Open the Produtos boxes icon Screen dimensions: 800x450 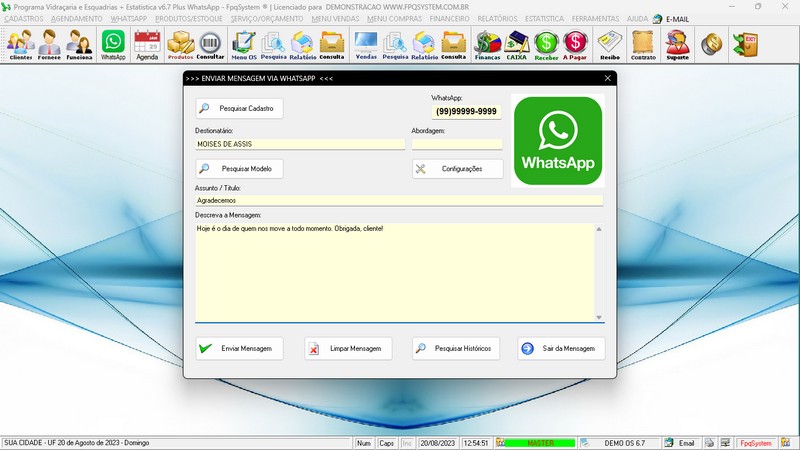click(x=181, y=45)
